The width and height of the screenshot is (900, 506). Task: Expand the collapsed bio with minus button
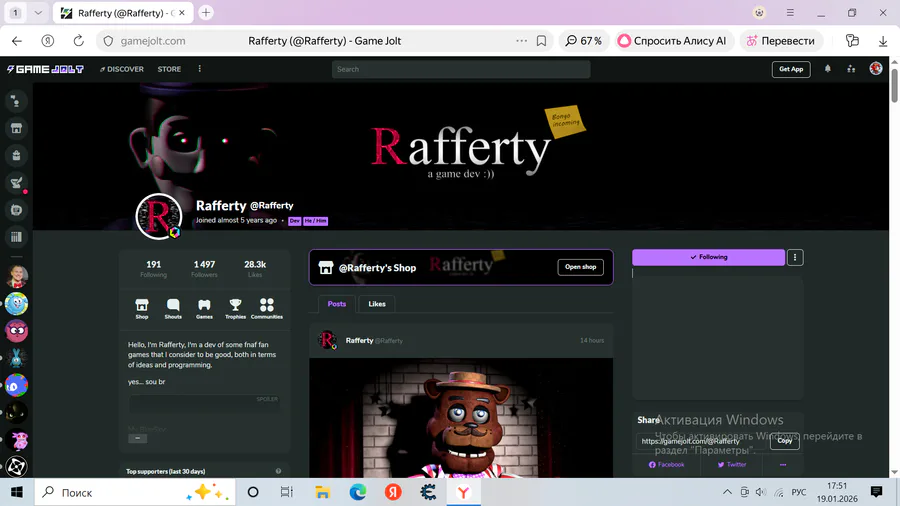point(137,438)
